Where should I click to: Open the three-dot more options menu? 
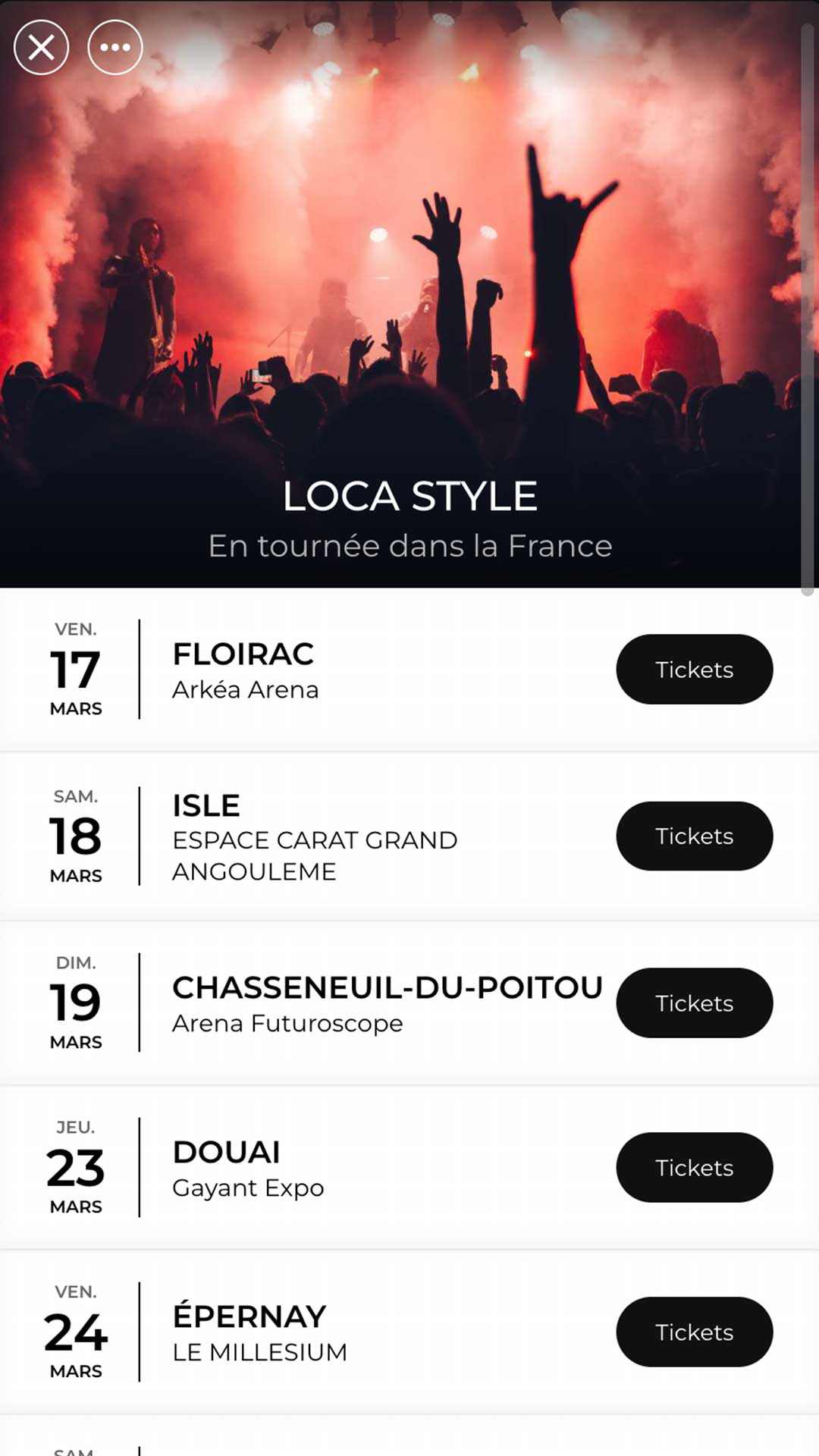pos(115,48)
